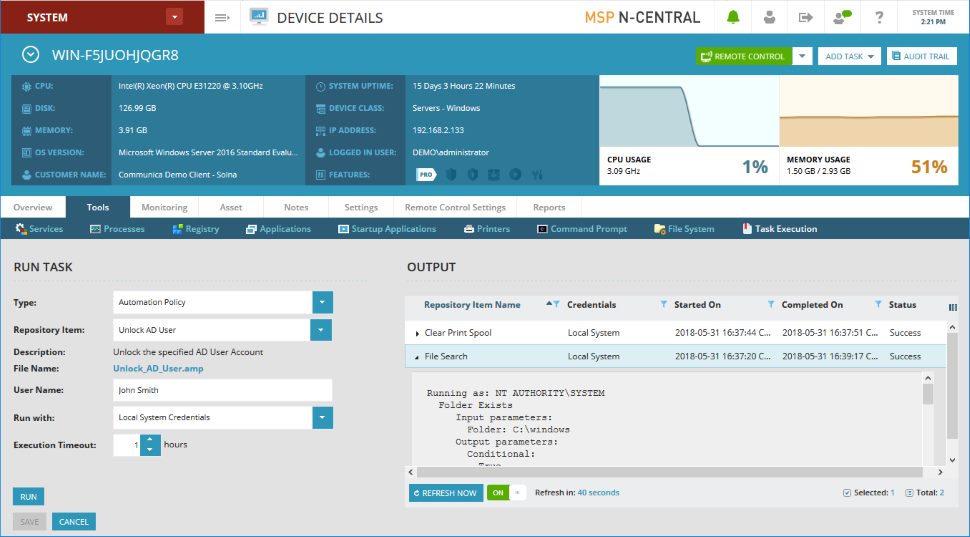
Task: Switch to the Monitoring tab
Action: pos(164,207)
